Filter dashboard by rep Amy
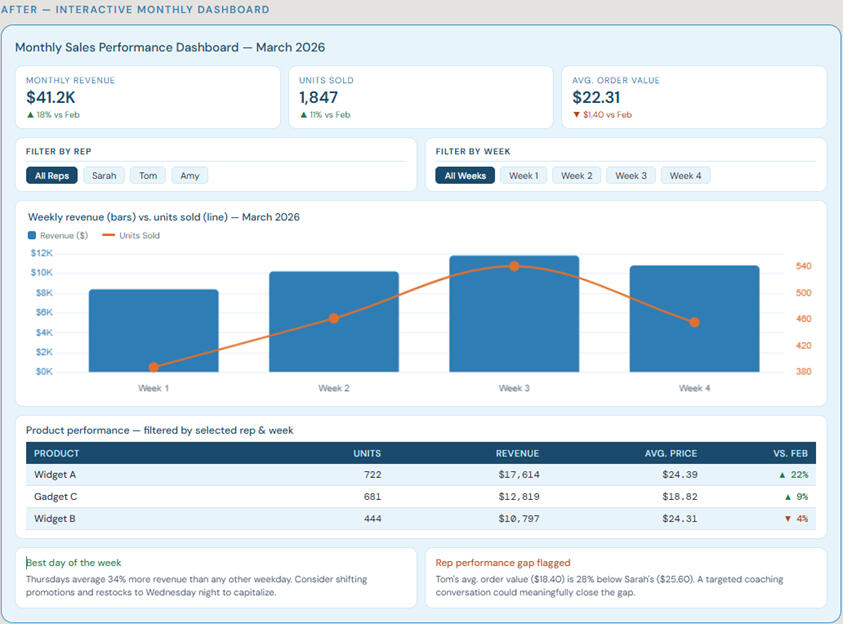 click(x=190, y=176)
